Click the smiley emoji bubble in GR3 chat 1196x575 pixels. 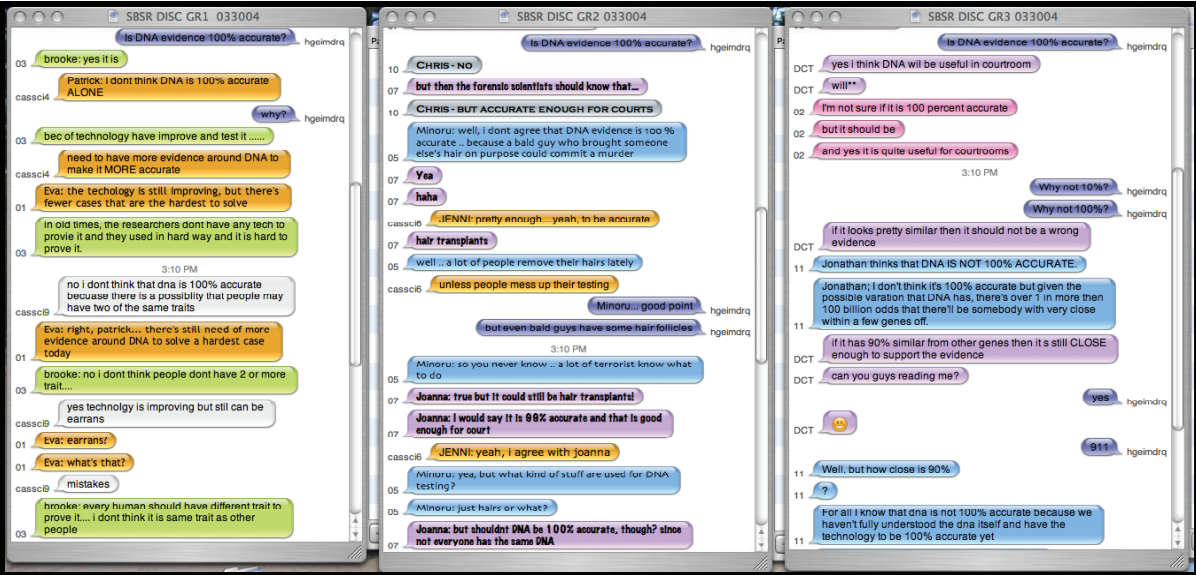(x=839, y=425)
